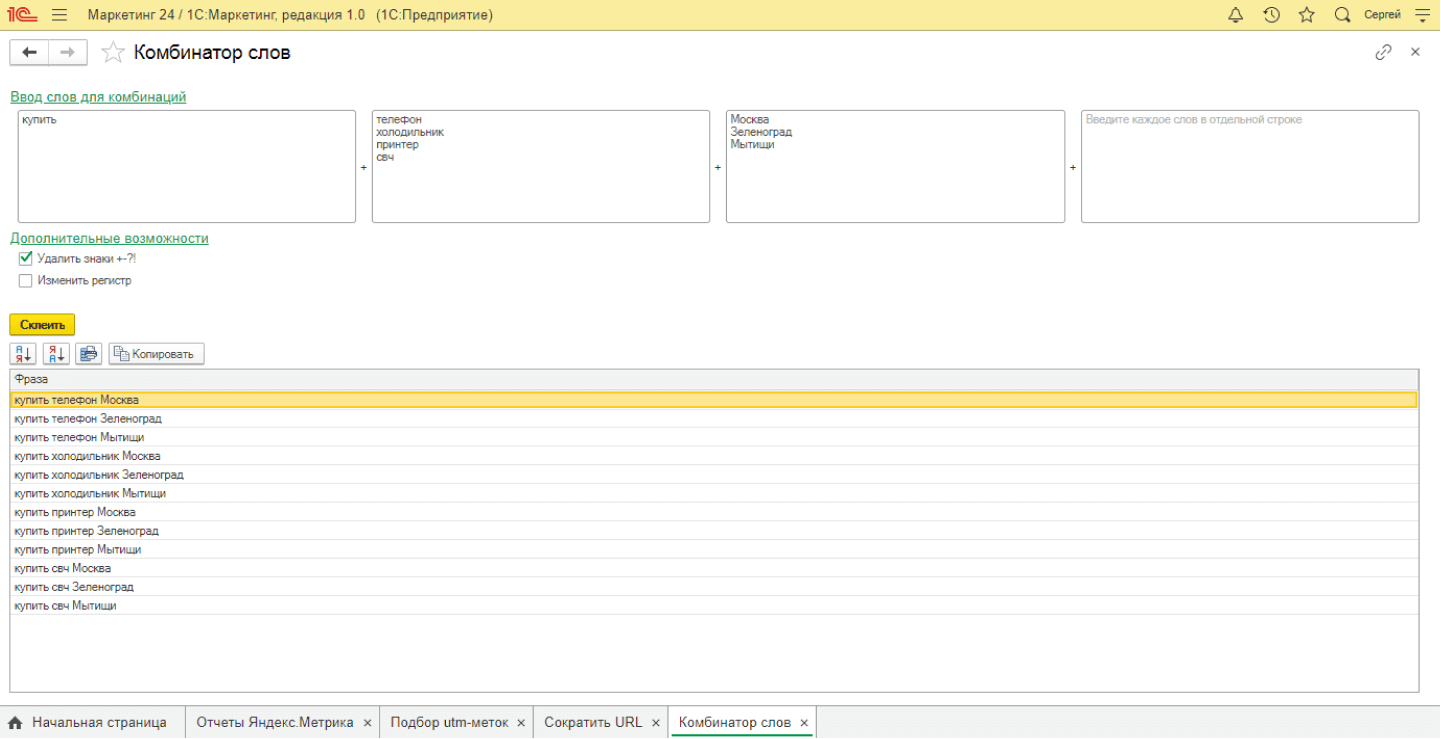Switch to Отчеты Яндекс.Метрика tab

274,722
